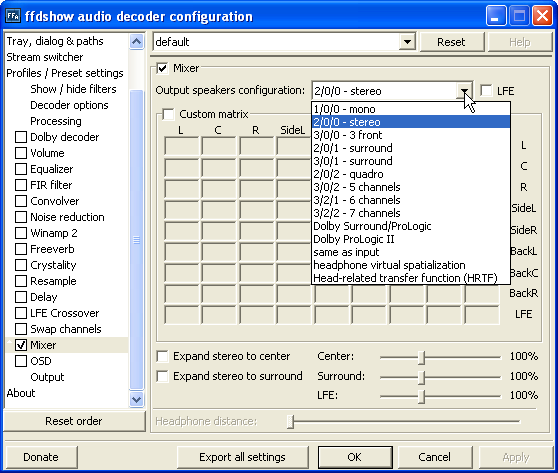558x473 pixels.
Task: Click Export all settings
Action: pyautogui.click(x=242, y=457)
